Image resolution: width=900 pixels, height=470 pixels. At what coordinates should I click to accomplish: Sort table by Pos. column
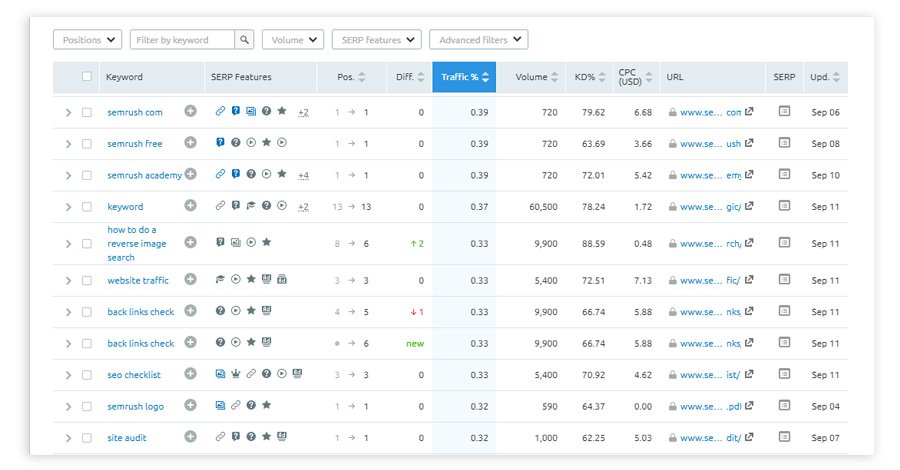pos(351,77)
